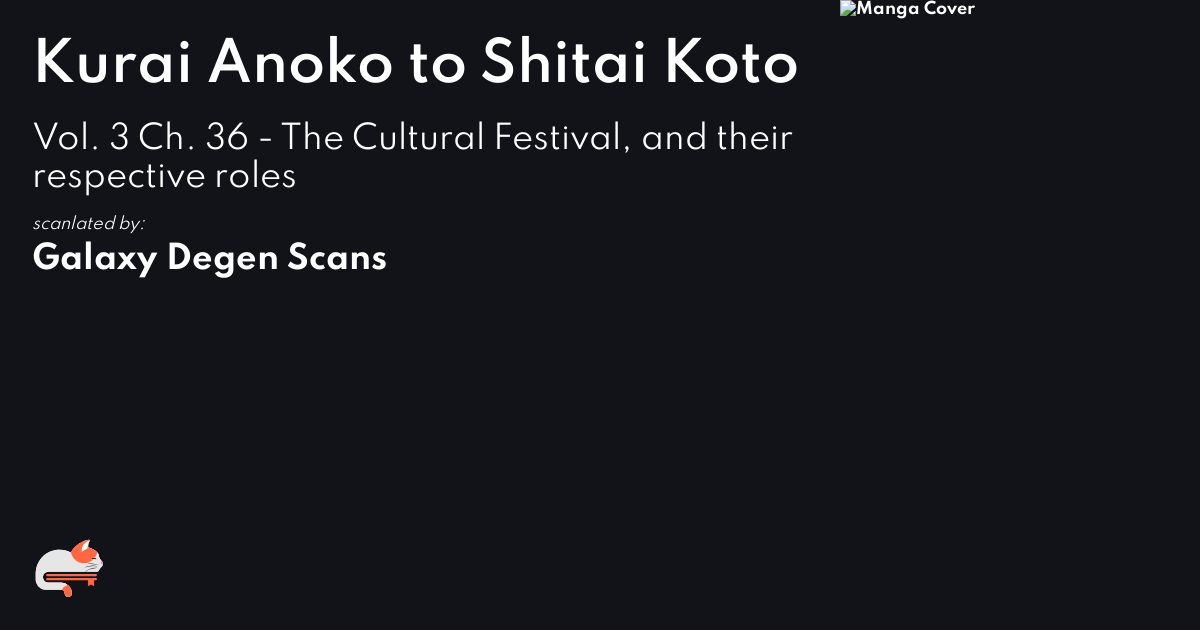Click the word 'Anoko' in the title

[300, 64]
